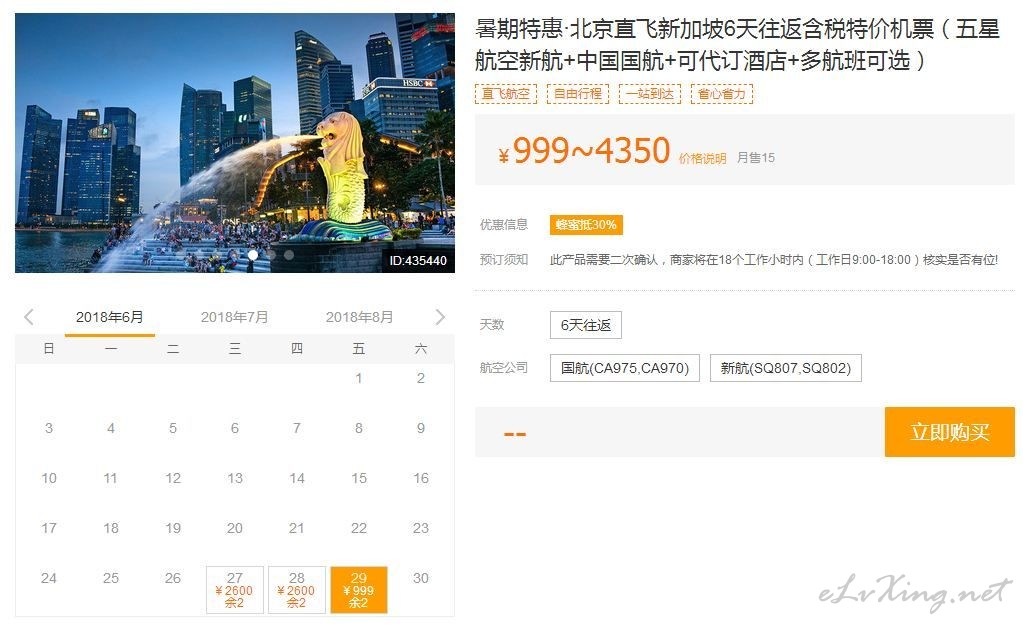Click the 日 weekday header

(x=49, y=349)
